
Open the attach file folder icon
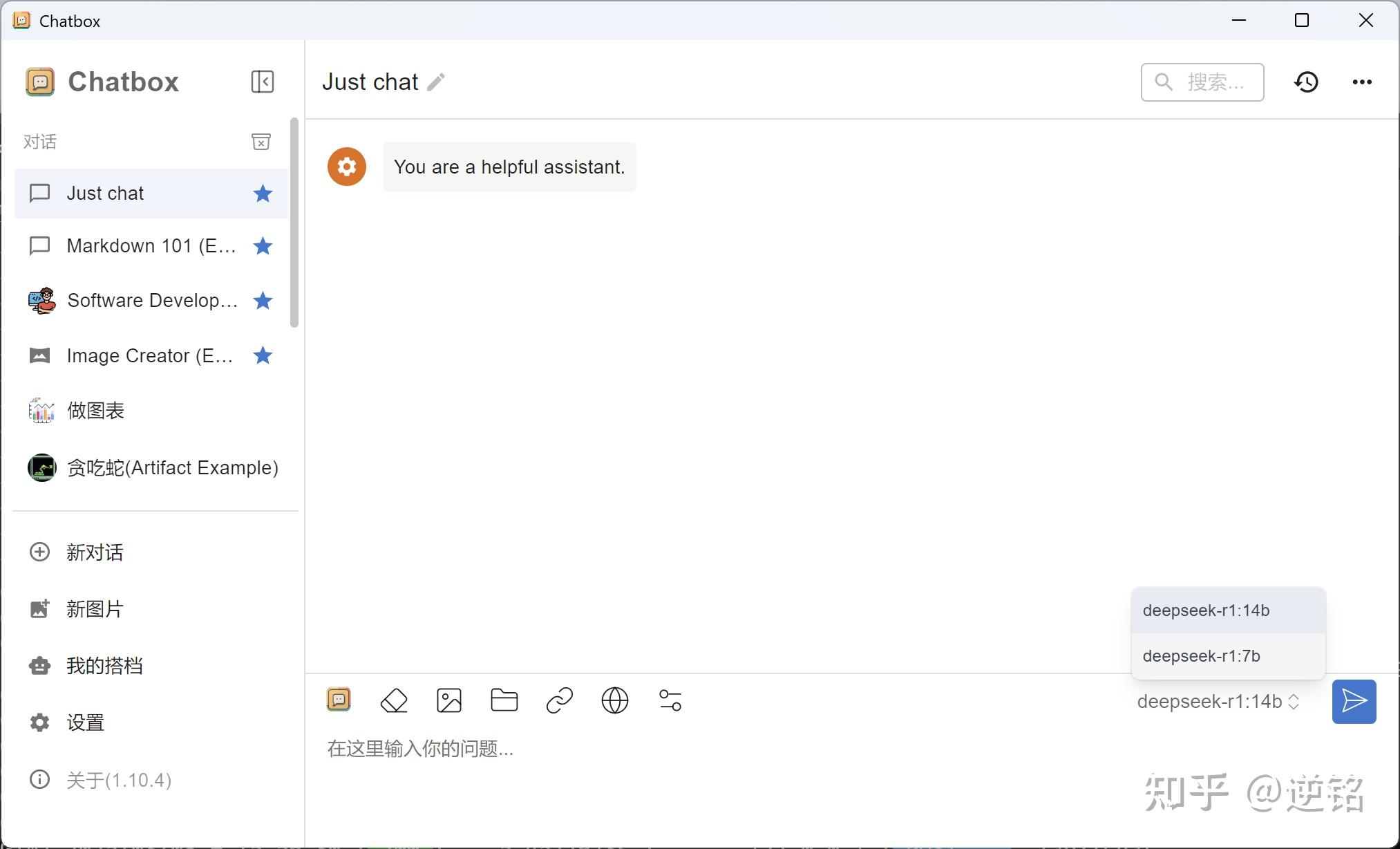point(504,700)
